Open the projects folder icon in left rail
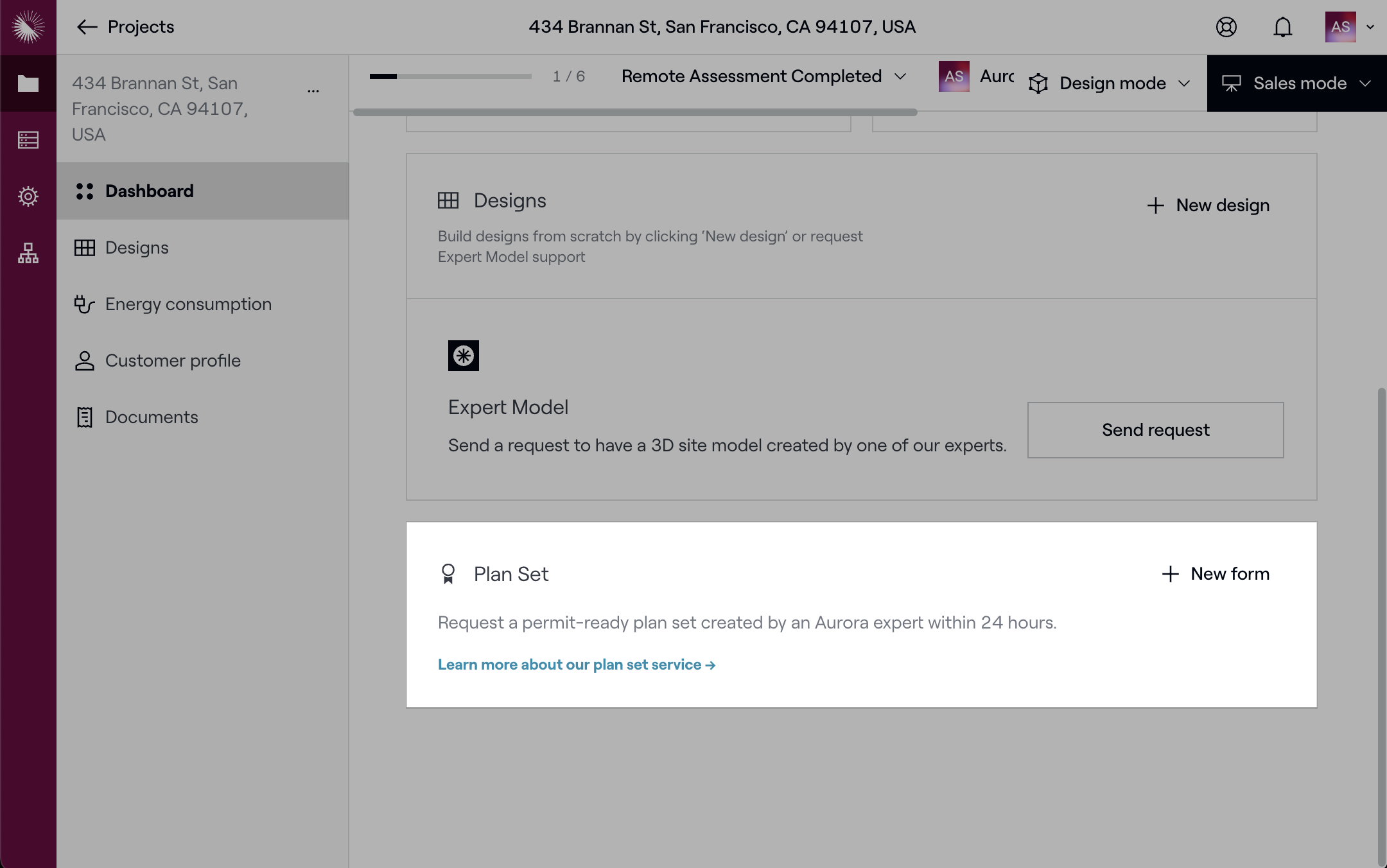The height and width of the screenshot is (868, 1387). click(28, 83)
